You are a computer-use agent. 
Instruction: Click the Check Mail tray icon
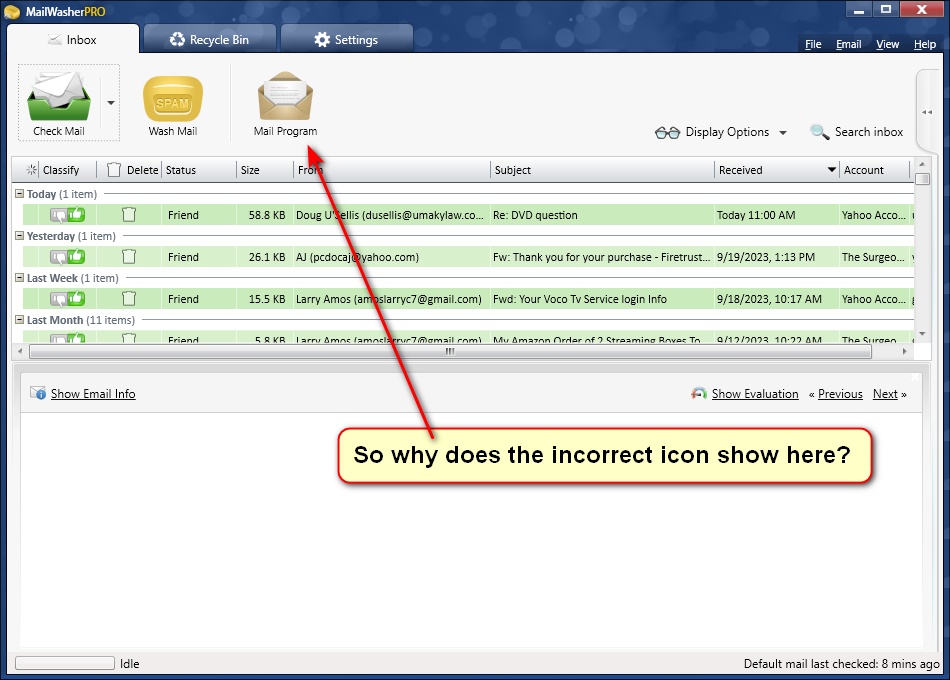pos(59,96)
